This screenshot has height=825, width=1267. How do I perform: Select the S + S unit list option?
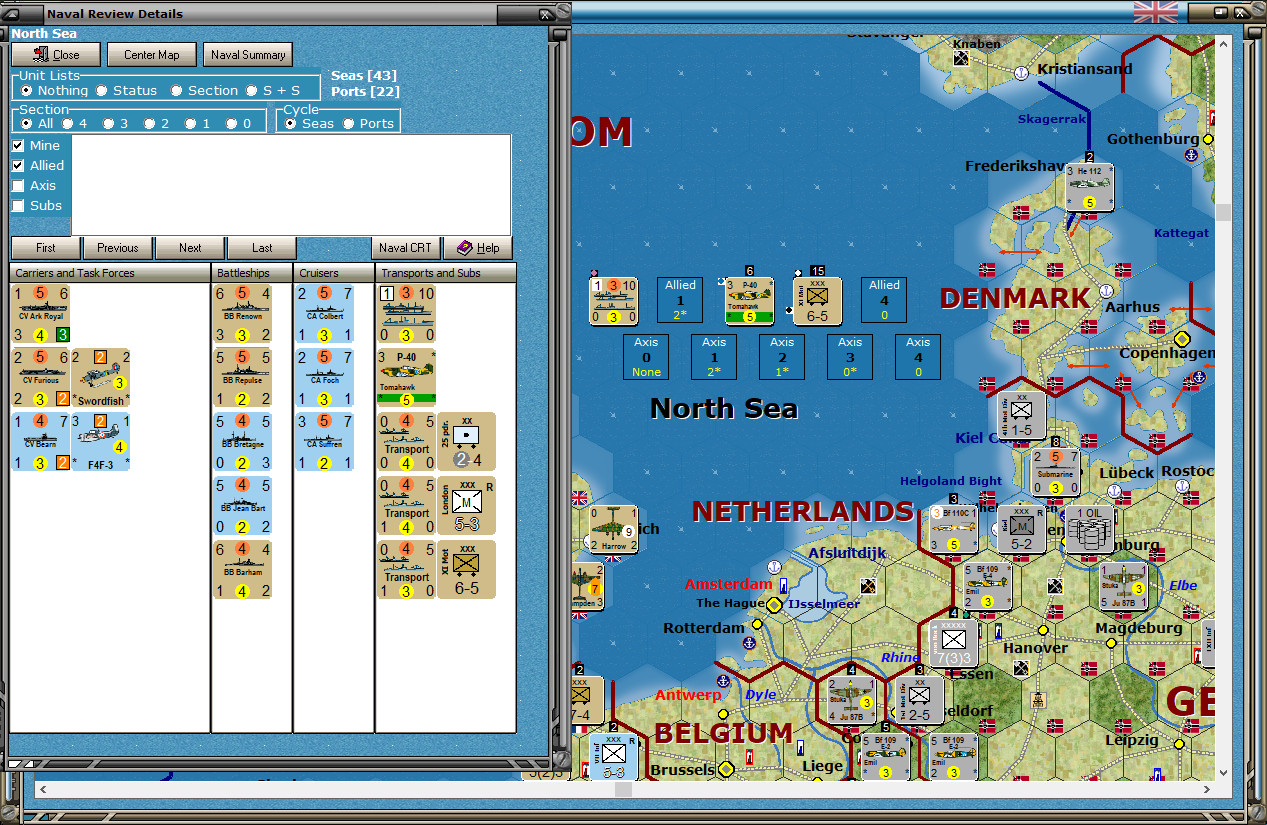pyautogui.click(x=272, y=90)
